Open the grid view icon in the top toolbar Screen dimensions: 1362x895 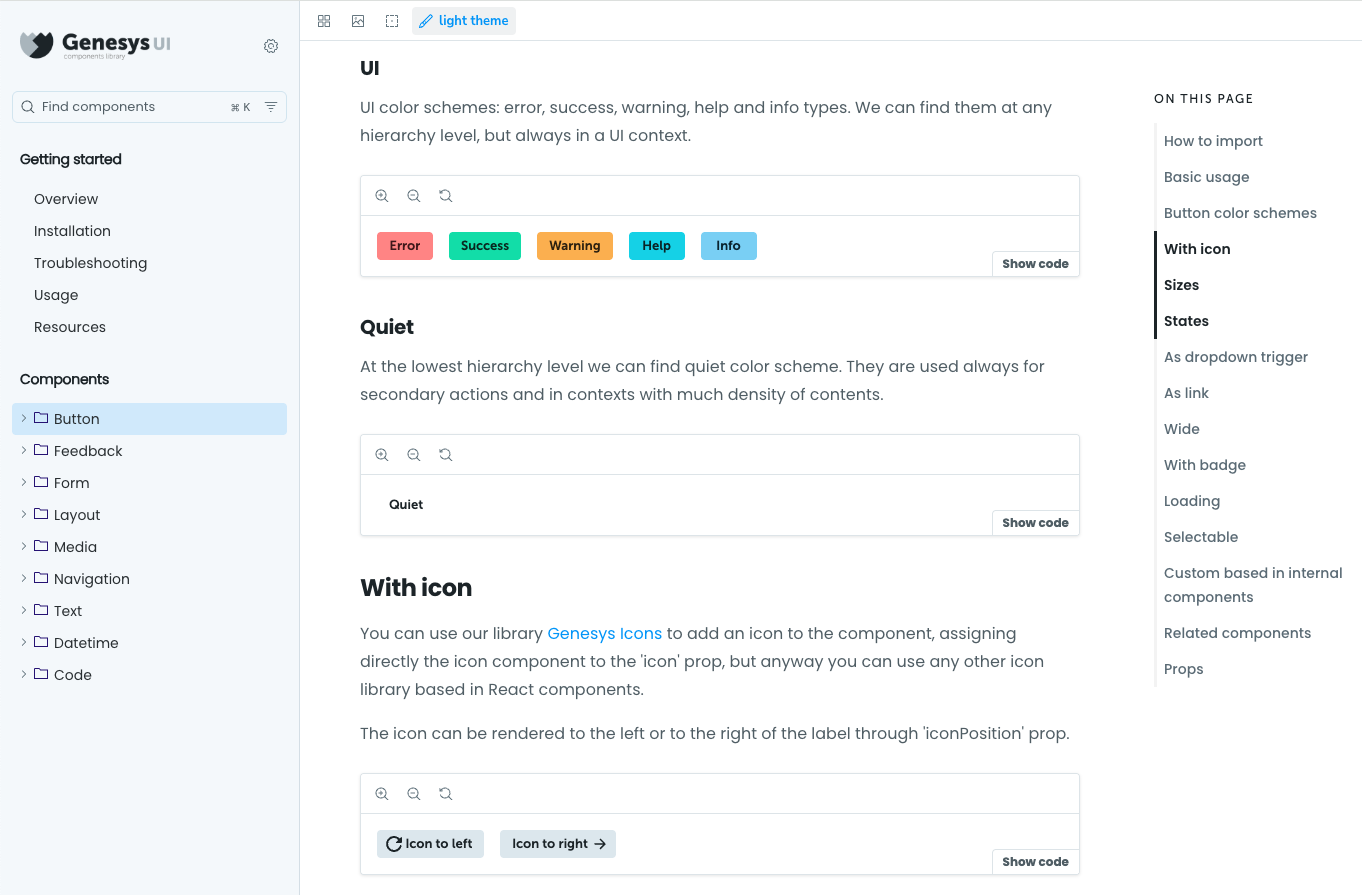coord(323,20)
